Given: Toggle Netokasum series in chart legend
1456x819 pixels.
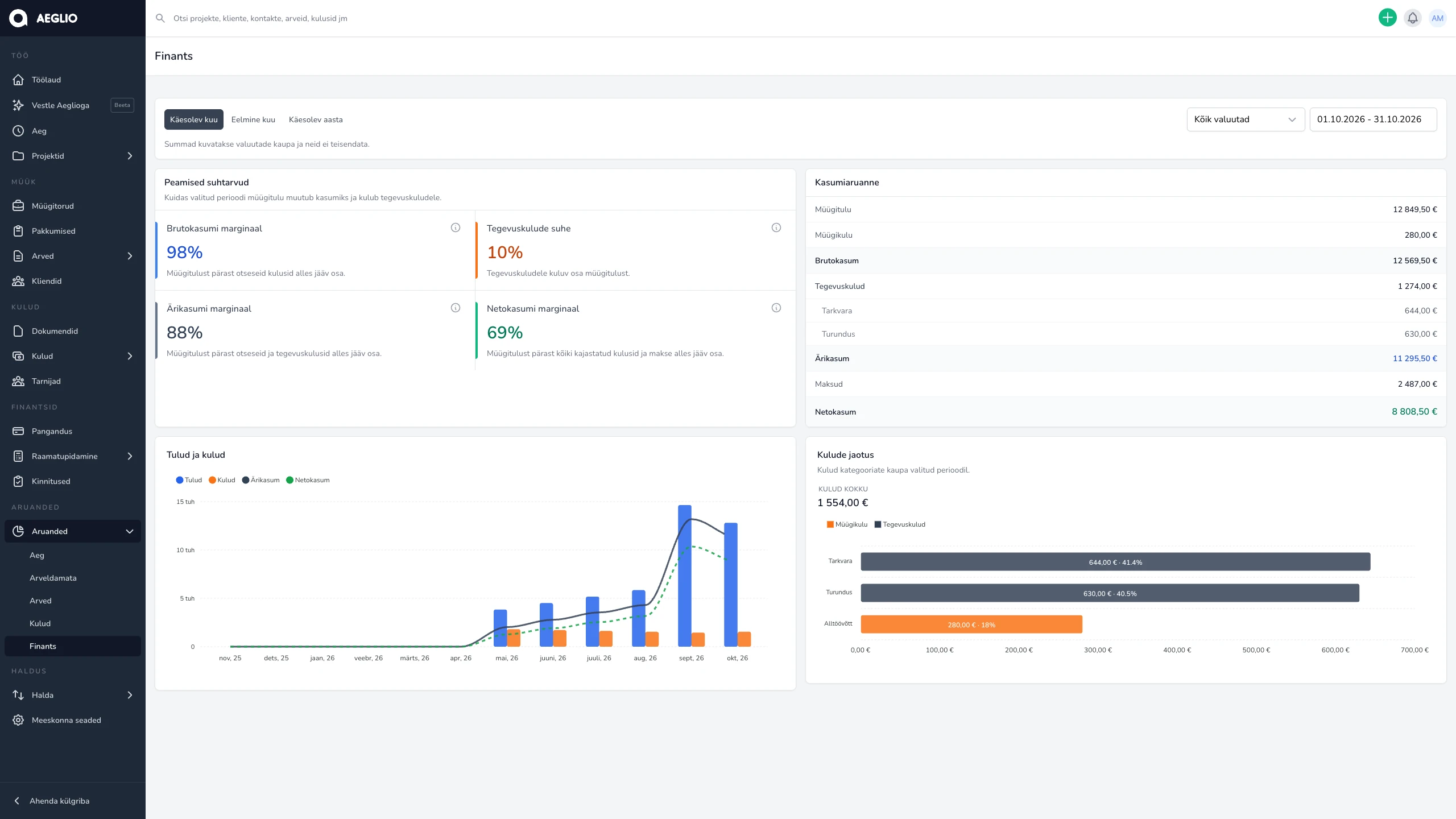Looking at the screenshot, I should coord(308,480).
